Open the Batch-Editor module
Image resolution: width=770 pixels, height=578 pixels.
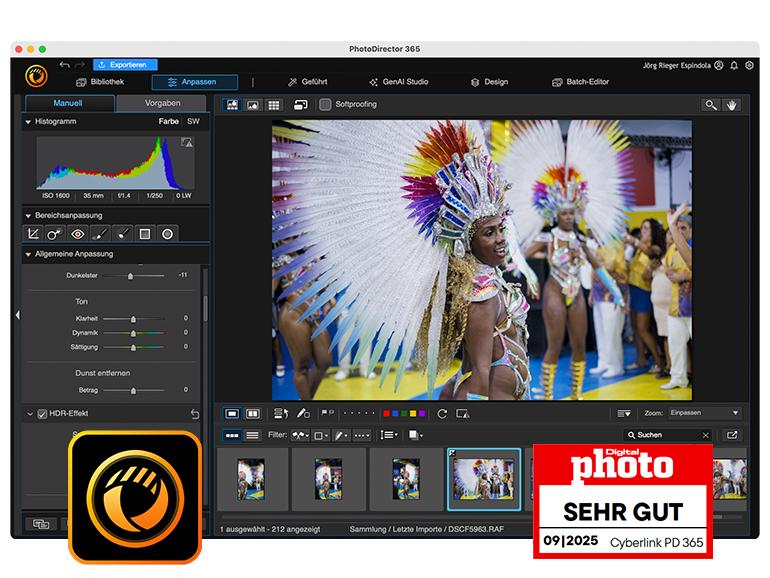click(580, 82)
